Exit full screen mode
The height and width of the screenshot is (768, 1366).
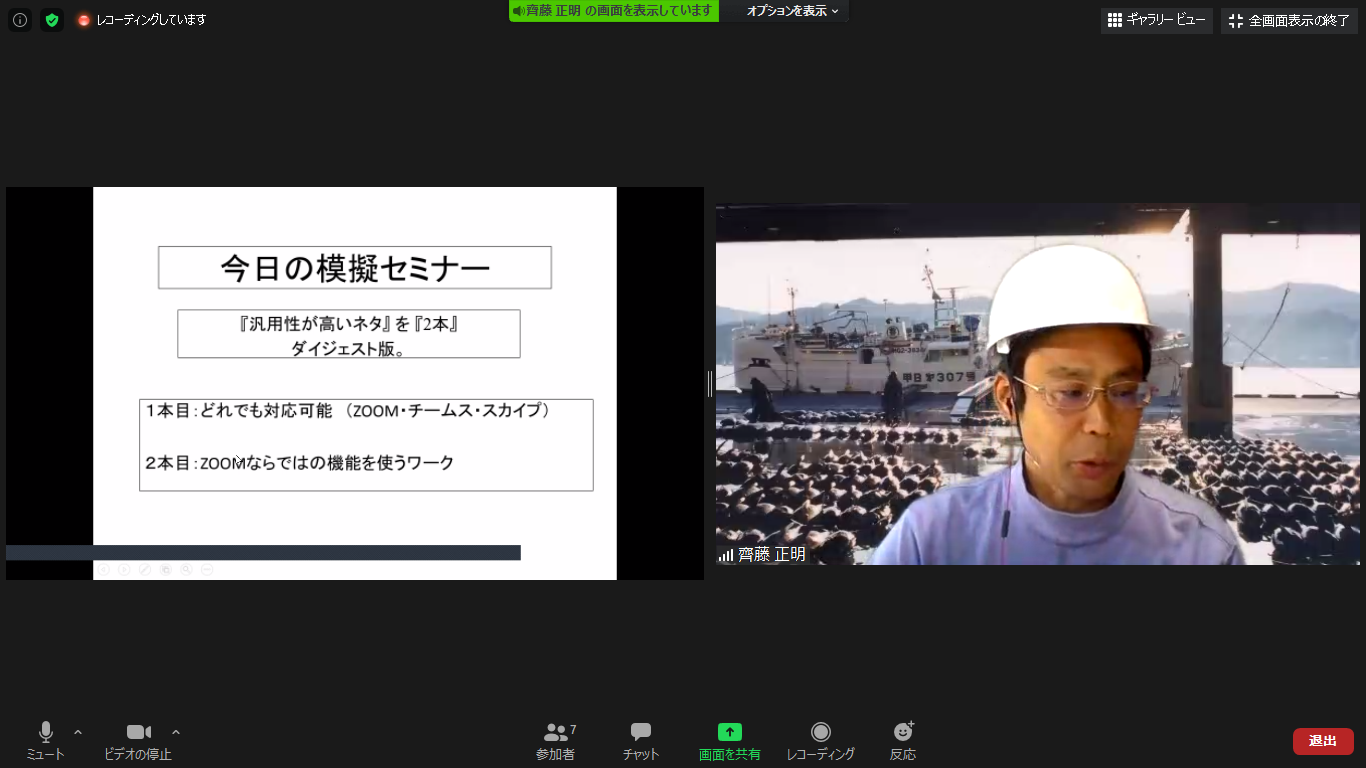click(1289, 21)
